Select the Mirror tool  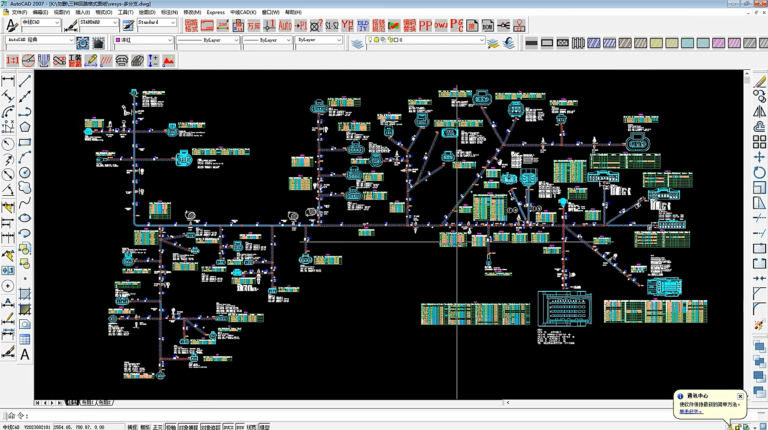760,112
